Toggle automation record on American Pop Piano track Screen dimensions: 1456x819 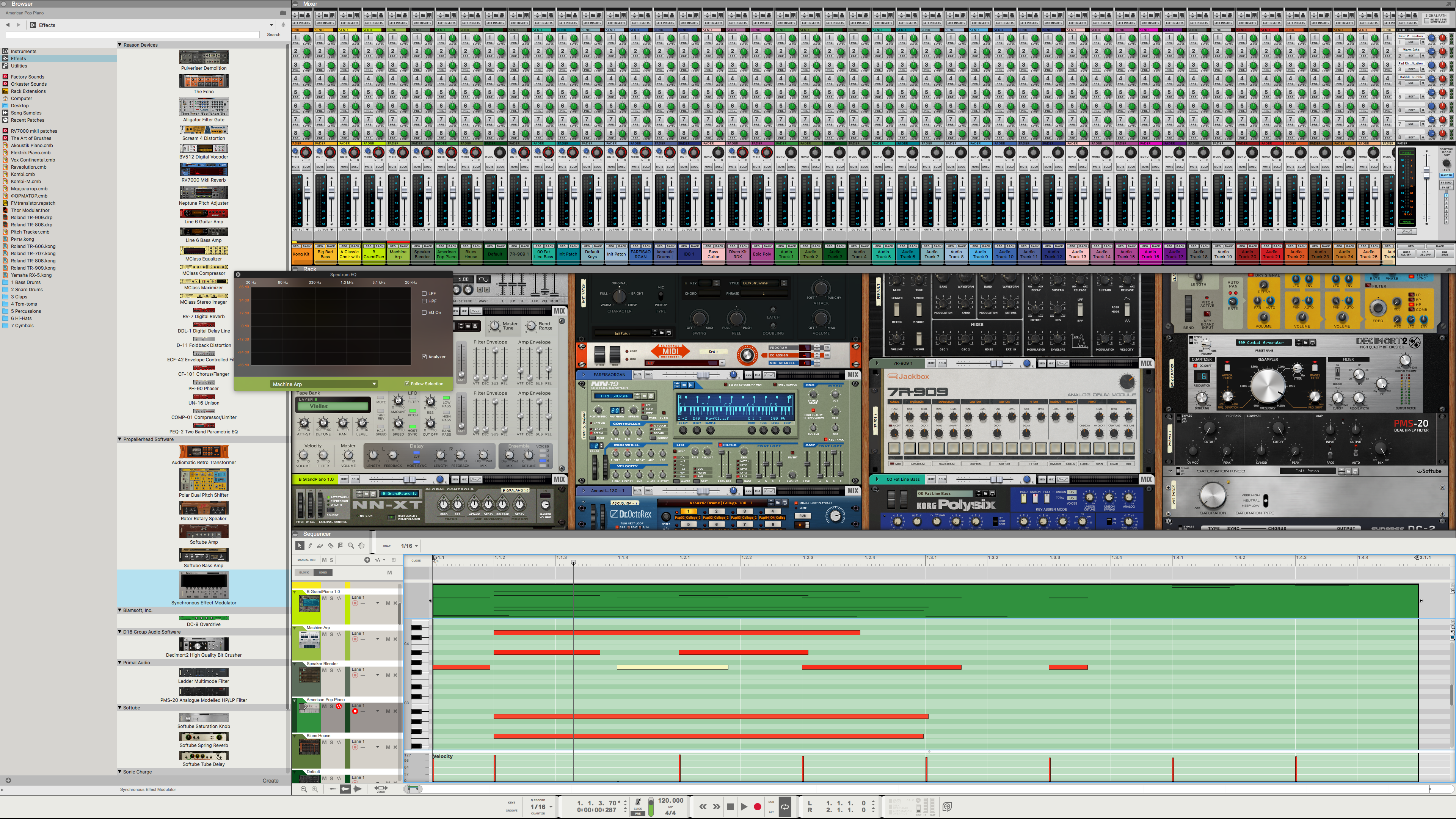coord(339,706)
